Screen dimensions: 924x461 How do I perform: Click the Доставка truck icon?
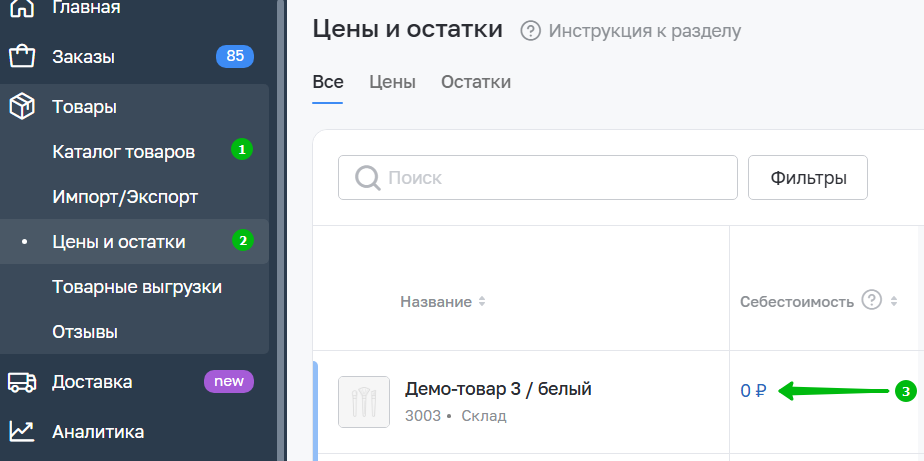(23, 382)
